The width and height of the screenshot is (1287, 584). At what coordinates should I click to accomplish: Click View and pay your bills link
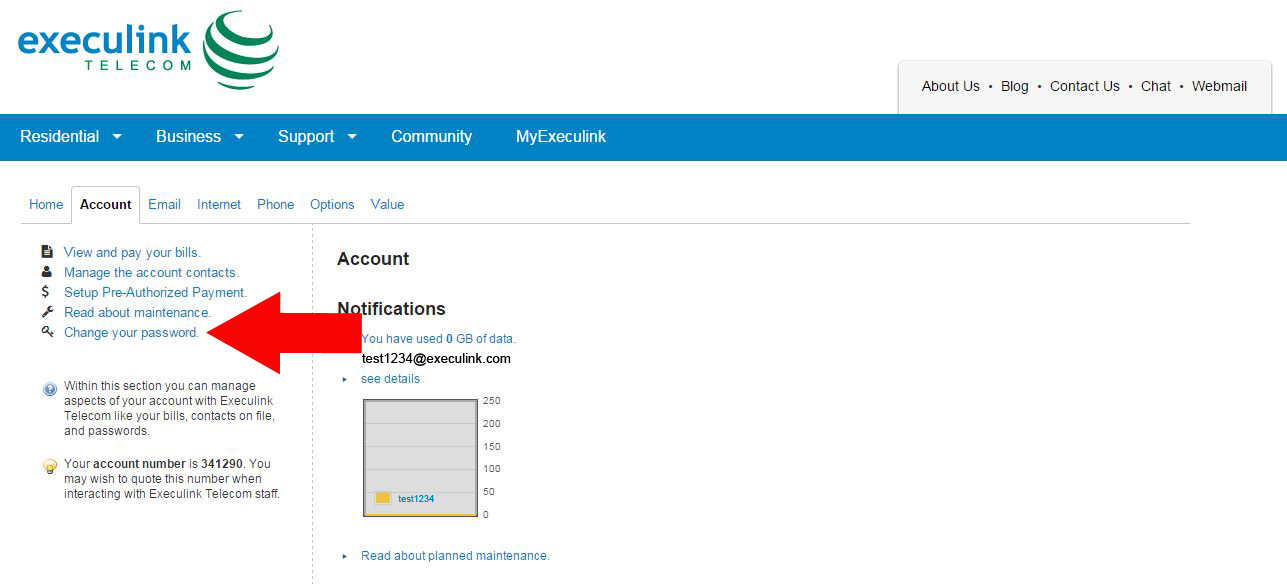click(x=132, y=252)
